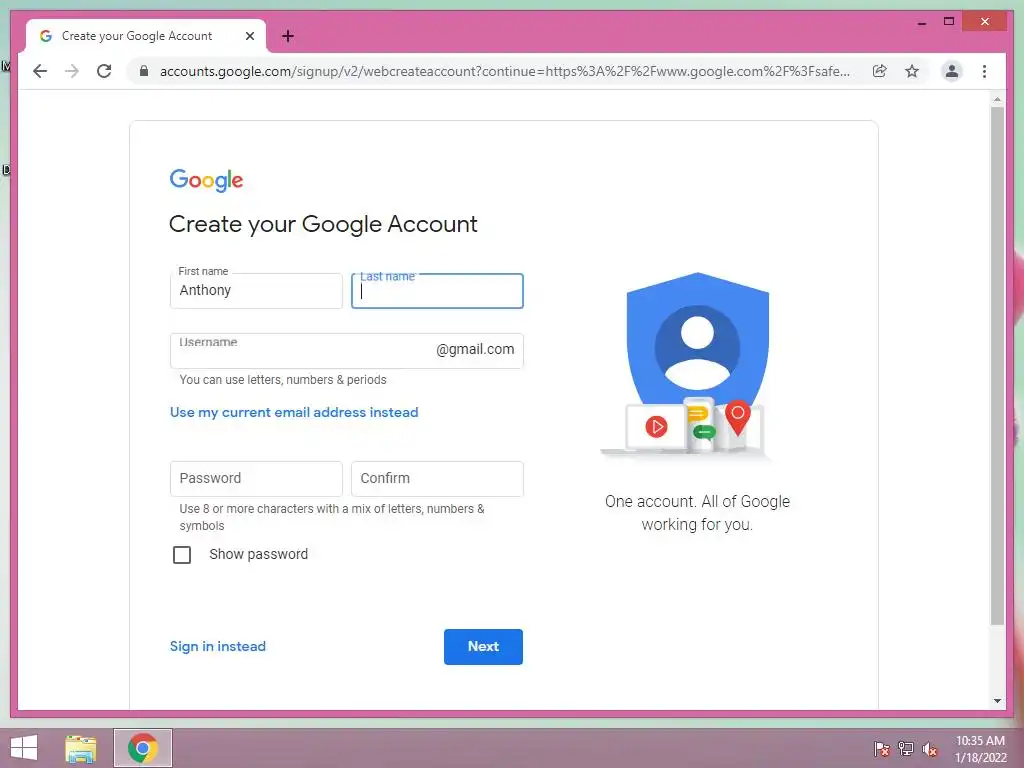
Task: Click the Action Center flag tray icon
Action: (x=881, y=748)
